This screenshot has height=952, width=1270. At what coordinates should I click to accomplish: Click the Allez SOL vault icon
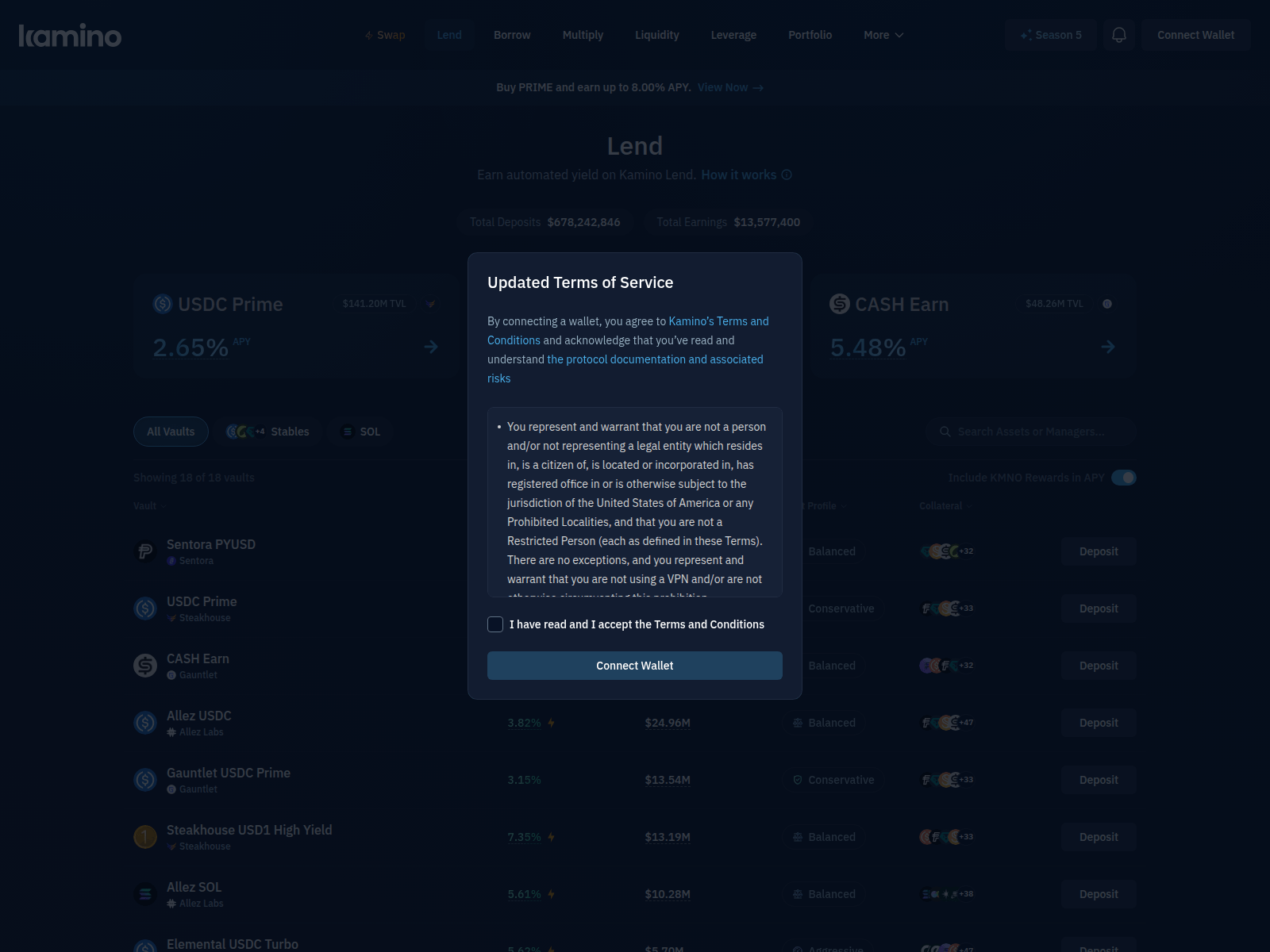[145, 894]
